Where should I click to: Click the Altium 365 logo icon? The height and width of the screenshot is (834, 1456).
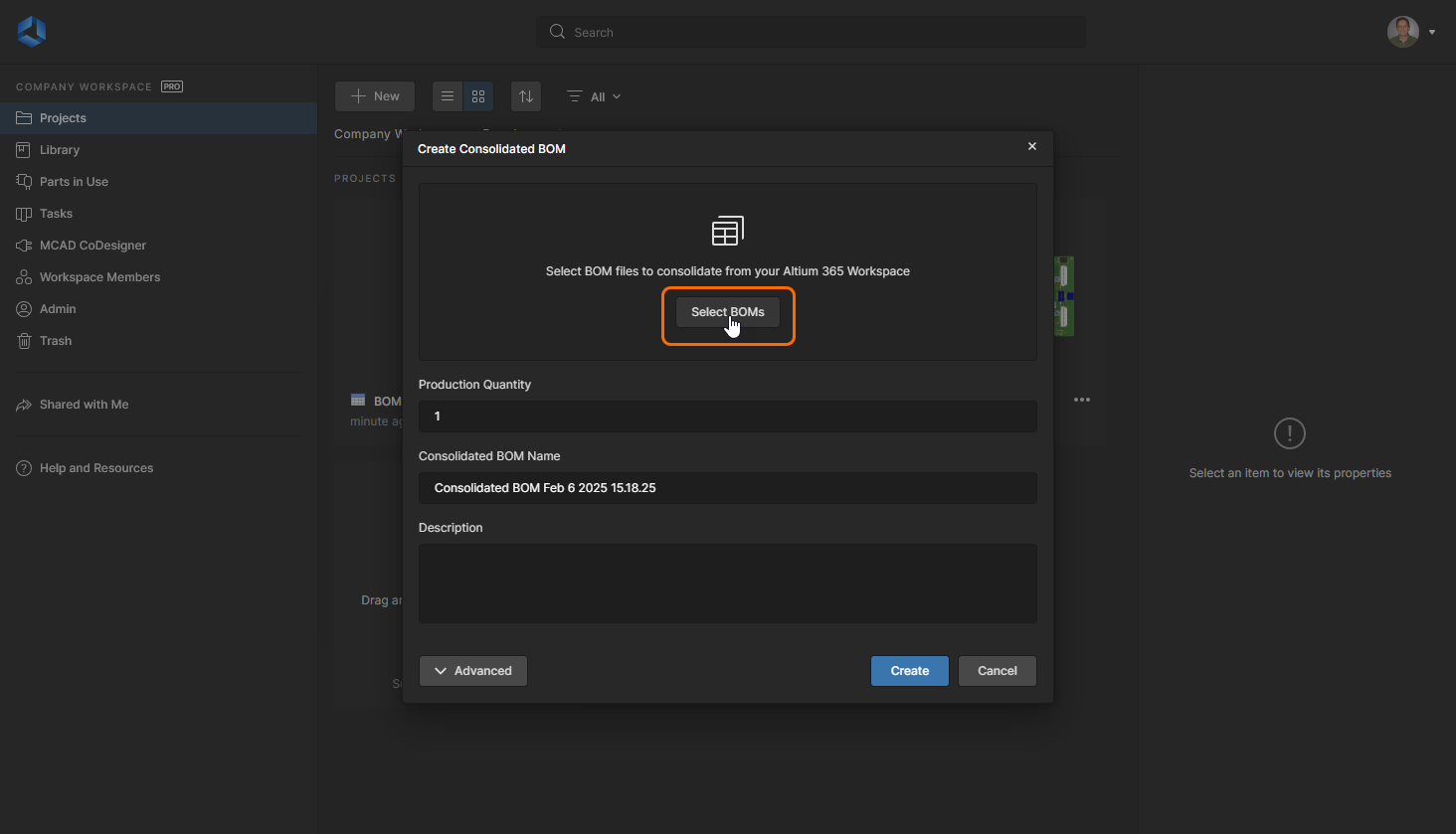(x=32, y=32)
